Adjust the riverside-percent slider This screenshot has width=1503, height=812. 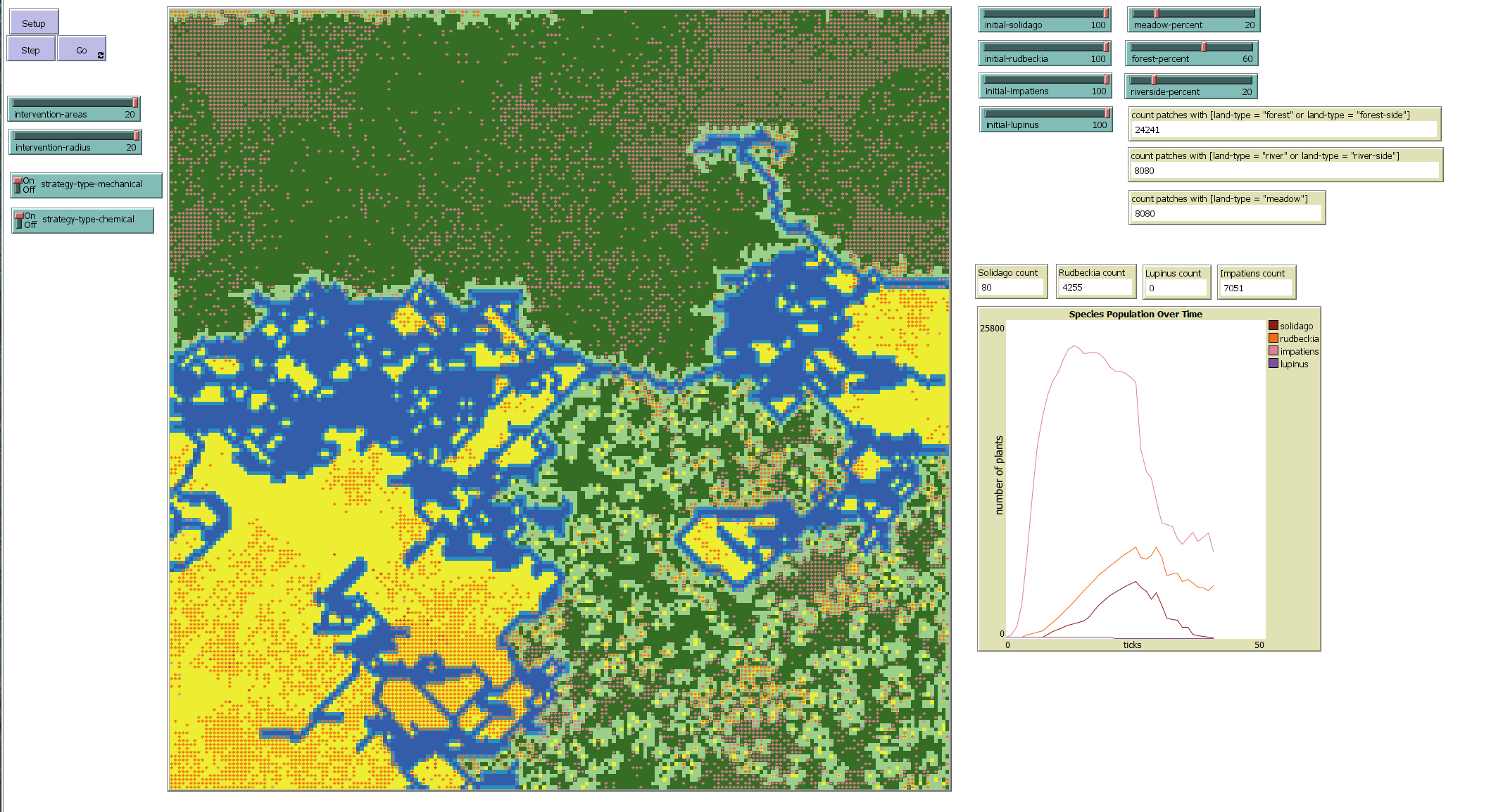1190,81
